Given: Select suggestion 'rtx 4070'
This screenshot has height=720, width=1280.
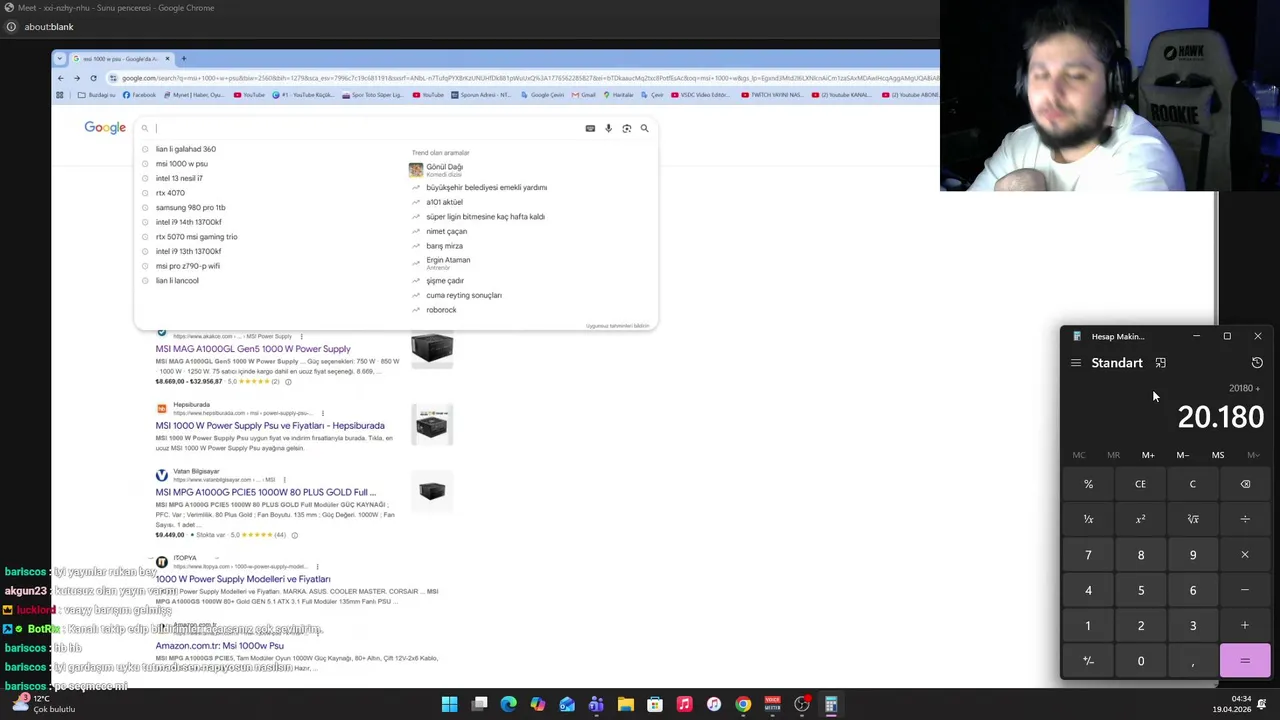Looking at the screenshot, I should click(170, 193).
